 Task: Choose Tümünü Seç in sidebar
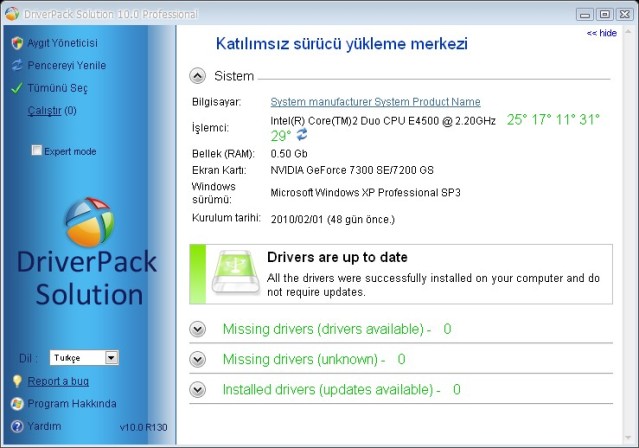point(57,88)
